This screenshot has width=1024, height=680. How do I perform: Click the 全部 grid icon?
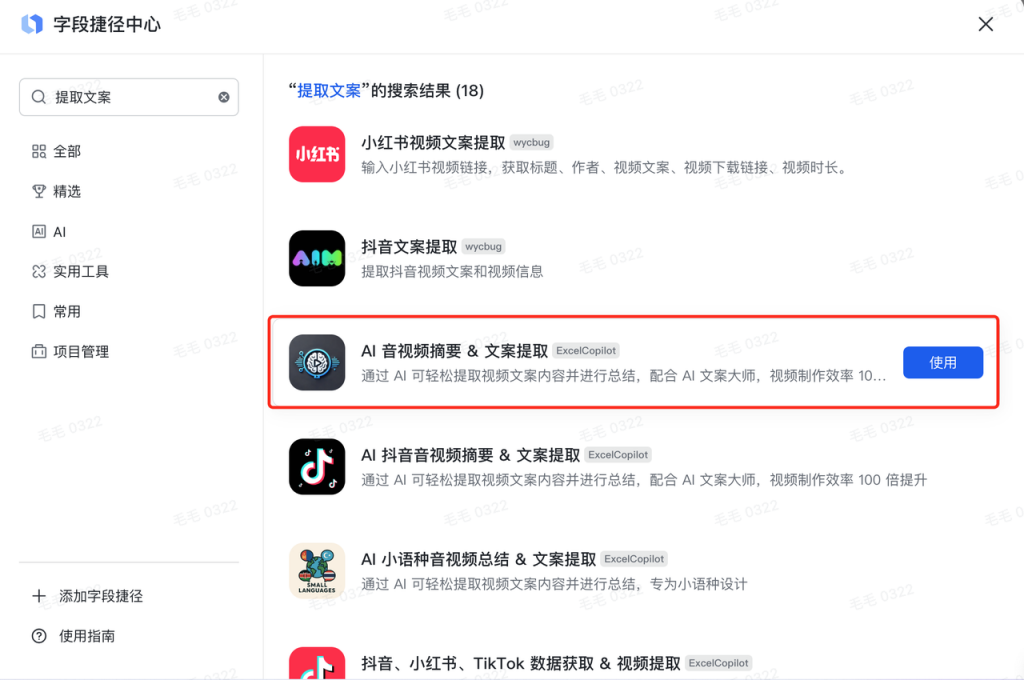coord(39,152)
